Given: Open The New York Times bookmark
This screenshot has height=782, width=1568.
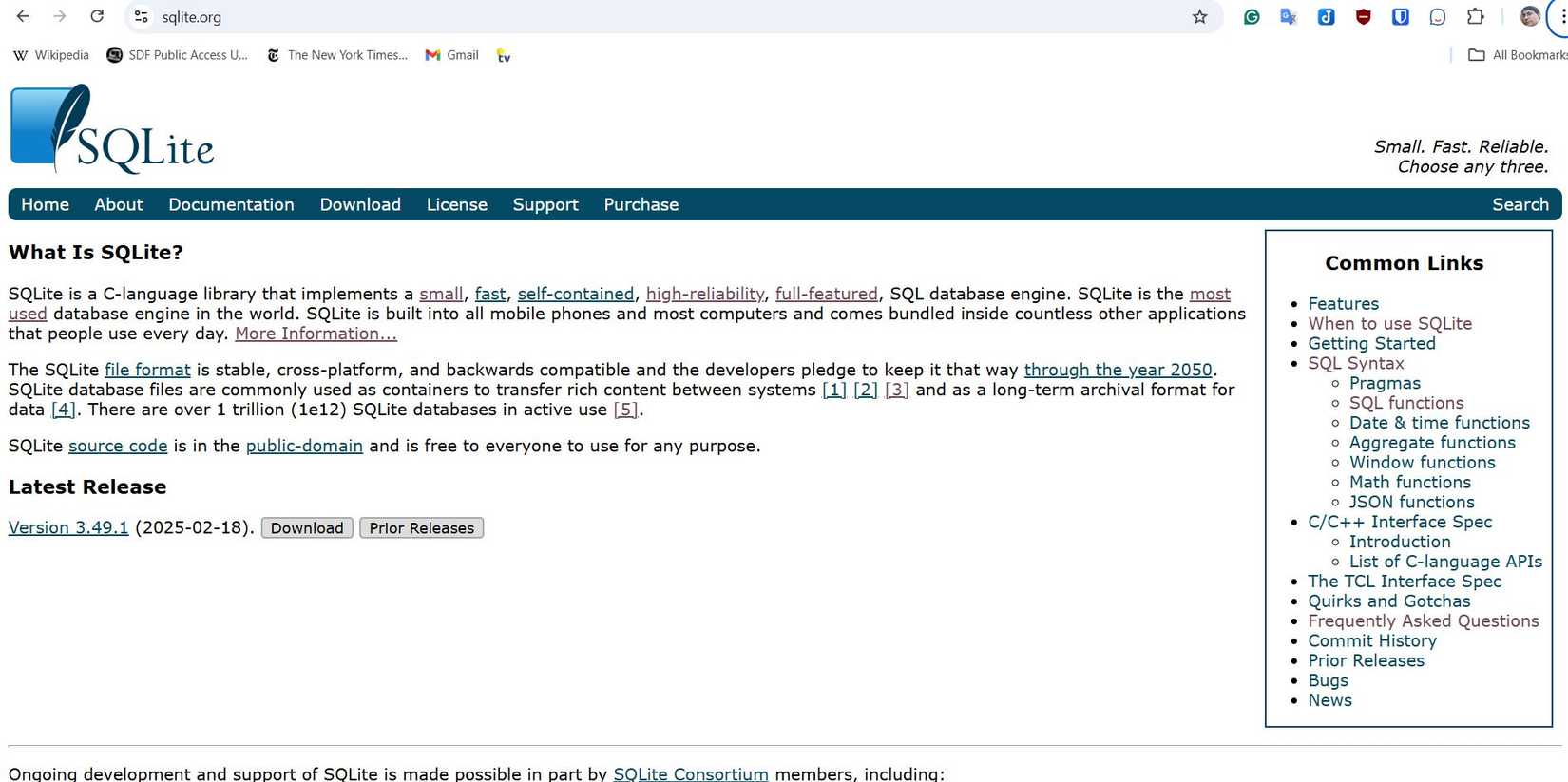Looking at the screenshot, I should [336, 55].
